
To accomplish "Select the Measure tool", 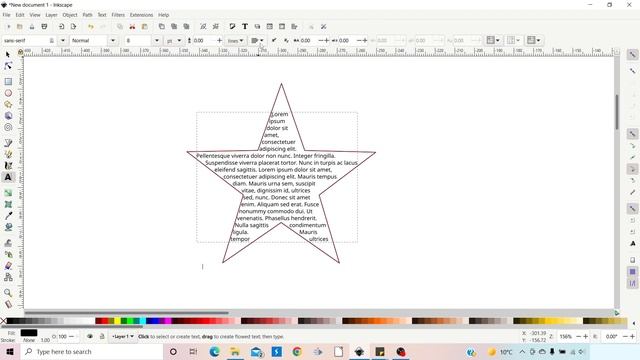I will [x=8, y=304].
